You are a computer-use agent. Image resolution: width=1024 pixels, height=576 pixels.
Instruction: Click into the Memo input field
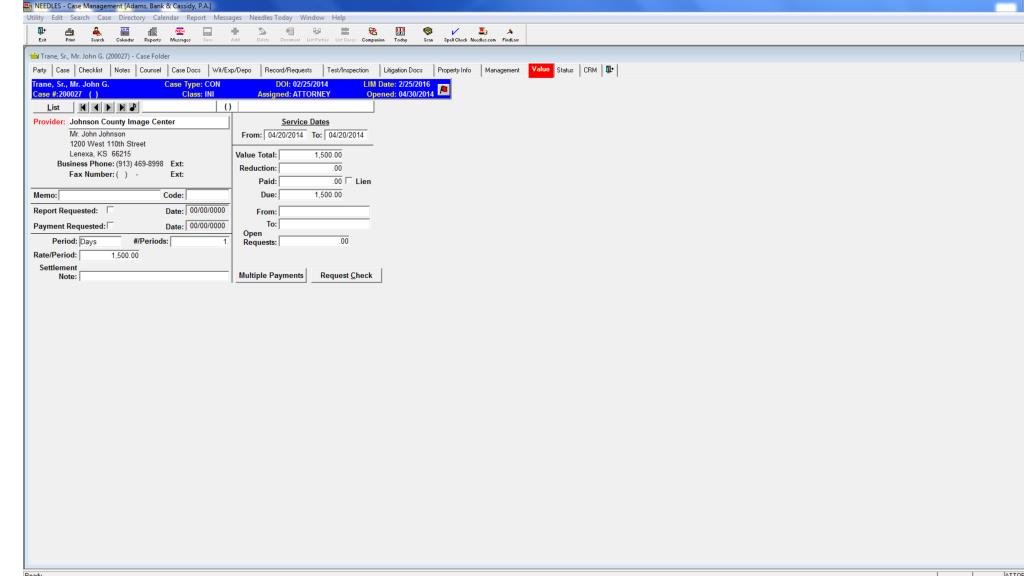click(109, 195)
